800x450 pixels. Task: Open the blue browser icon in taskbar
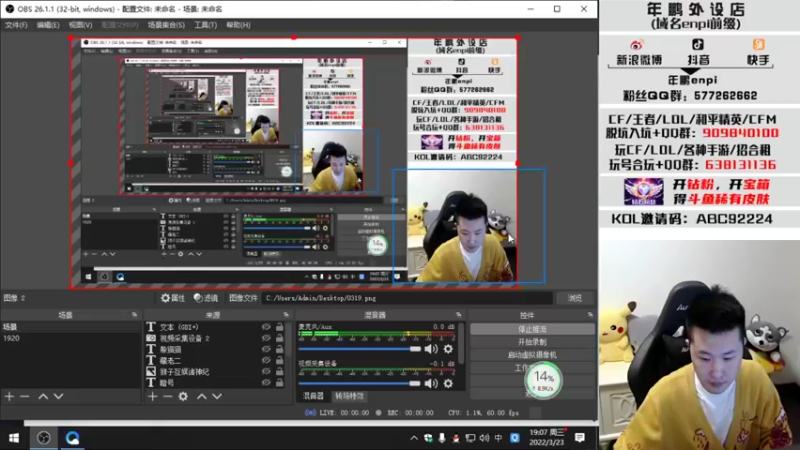(x=72, y=438)
